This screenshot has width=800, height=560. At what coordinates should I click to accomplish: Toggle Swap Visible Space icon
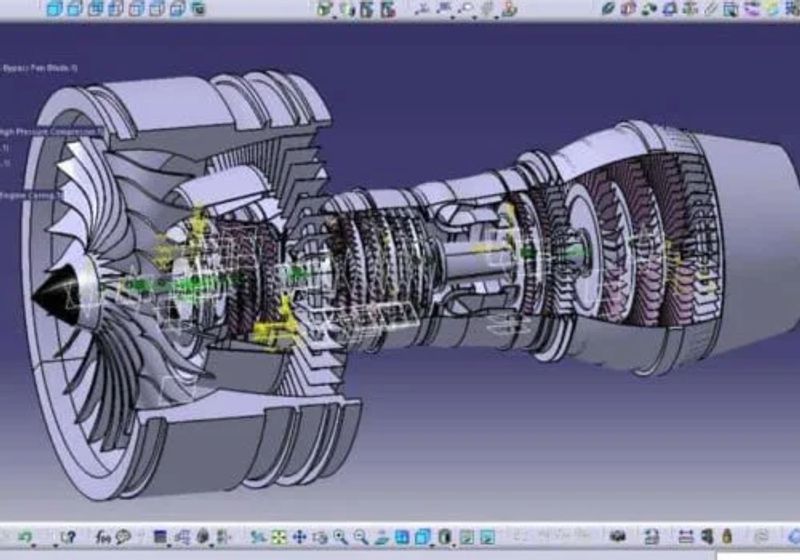488,537
